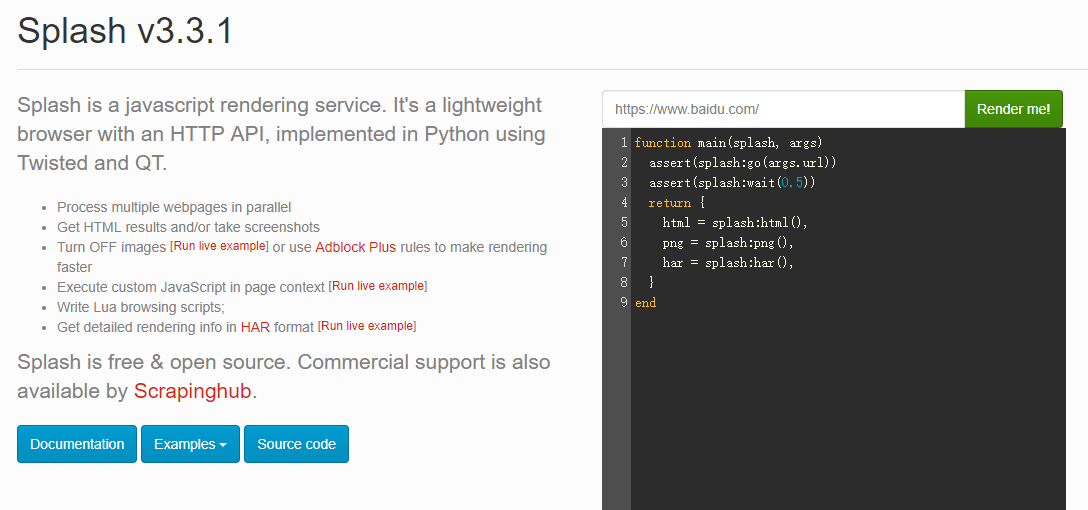Click the Render me! button
Screen dimensions: 1088x510
tap(1013, 109)
